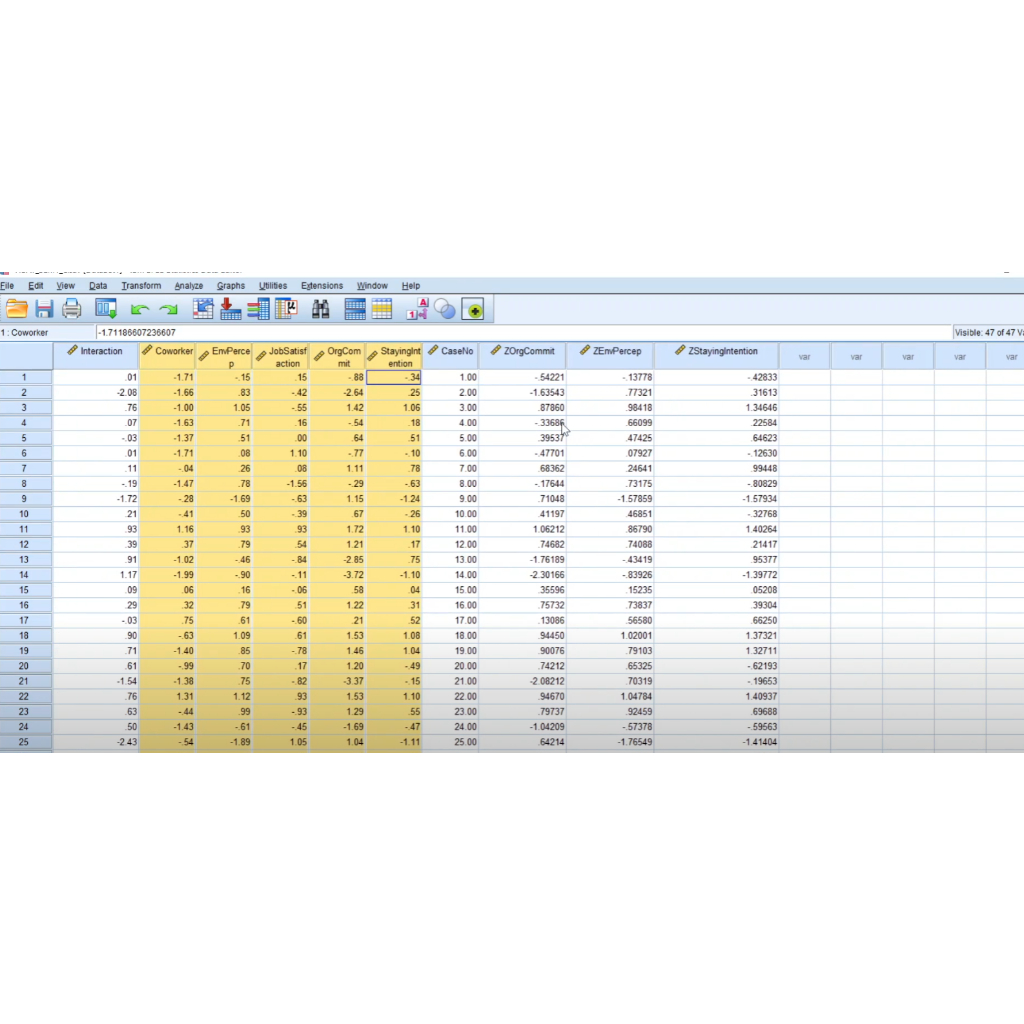Redo the action with the right green arrow
The width and height of the screenshot is (1024, 1024).
[168, 310]
